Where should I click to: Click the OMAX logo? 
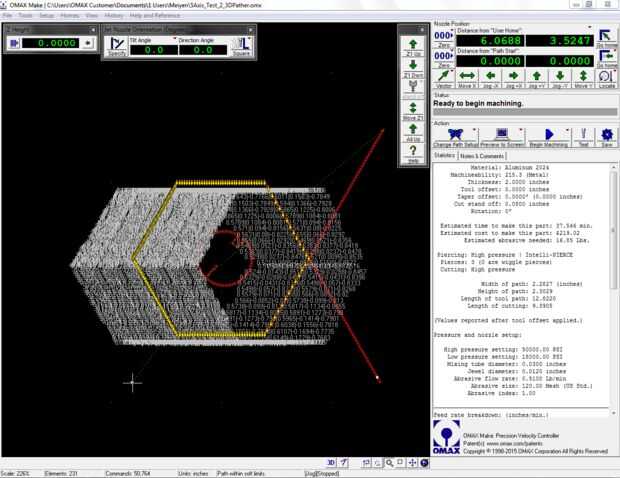click(446, 437)
